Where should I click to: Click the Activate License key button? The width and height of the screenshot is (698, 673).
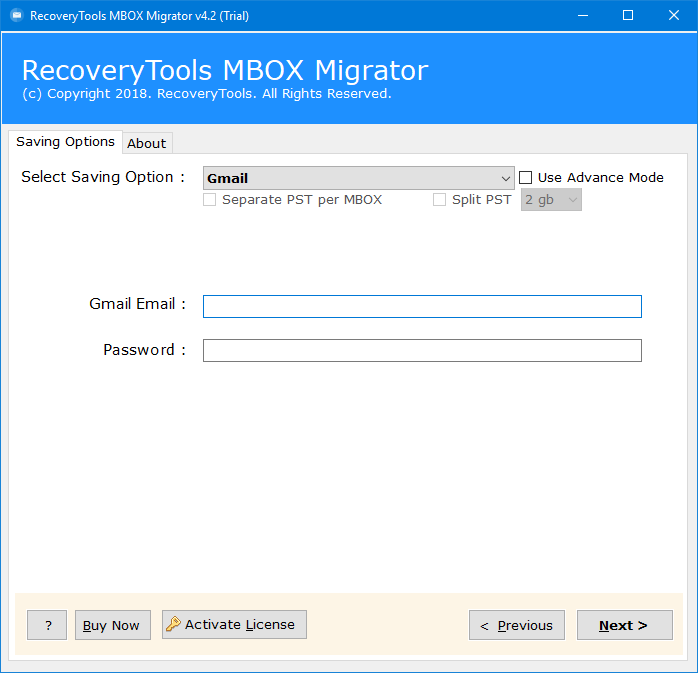(x=234, y=624)
